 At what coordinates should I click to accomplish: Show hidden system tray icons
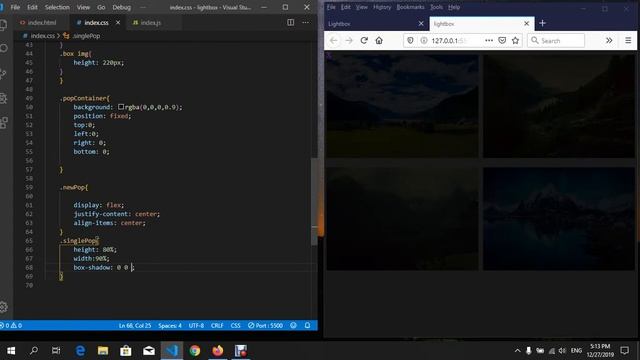(x=517, y=350)
